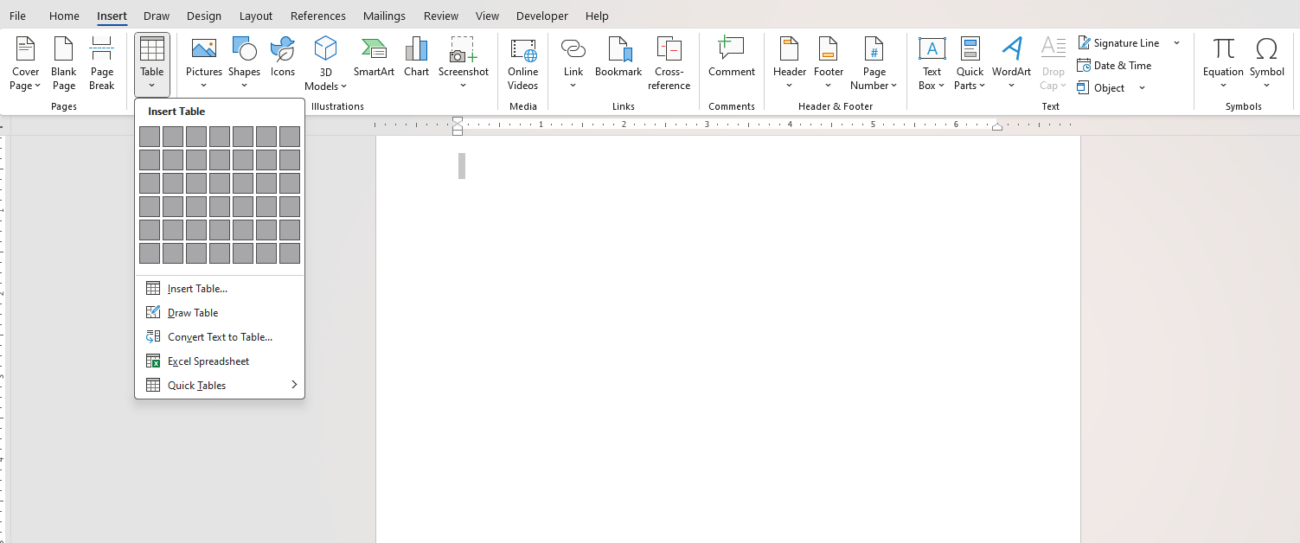The image size is (1300, 543).
Task: Click the Object icon
Action: click(x=1083, y=87)
